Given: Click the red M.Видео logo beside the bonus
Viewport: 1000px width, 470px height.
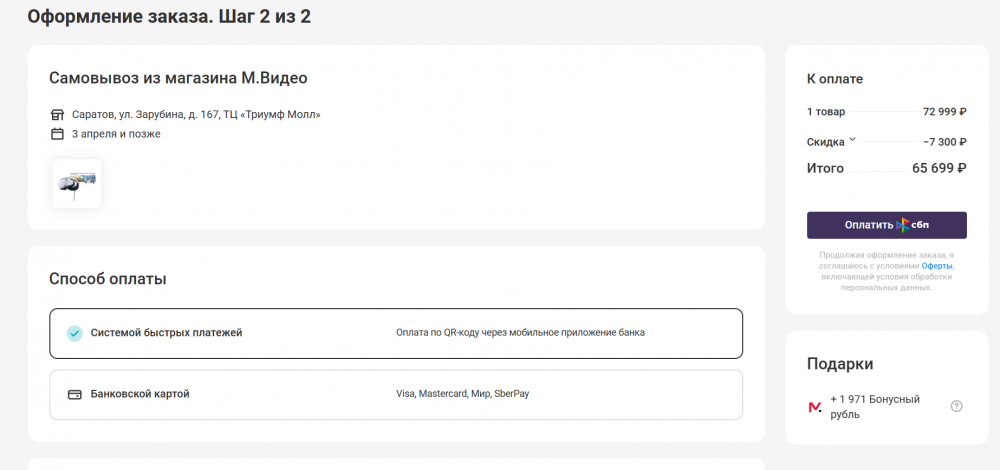Looking at the screenshot, I should 815,407.
